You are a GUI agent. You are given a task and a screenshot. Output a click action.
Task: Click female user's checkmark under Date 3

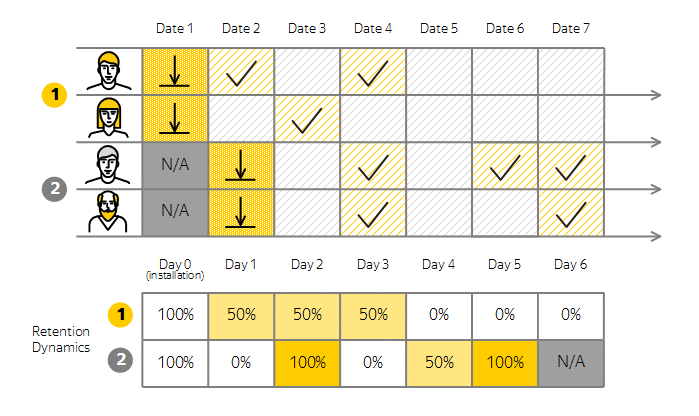(307, 120)
